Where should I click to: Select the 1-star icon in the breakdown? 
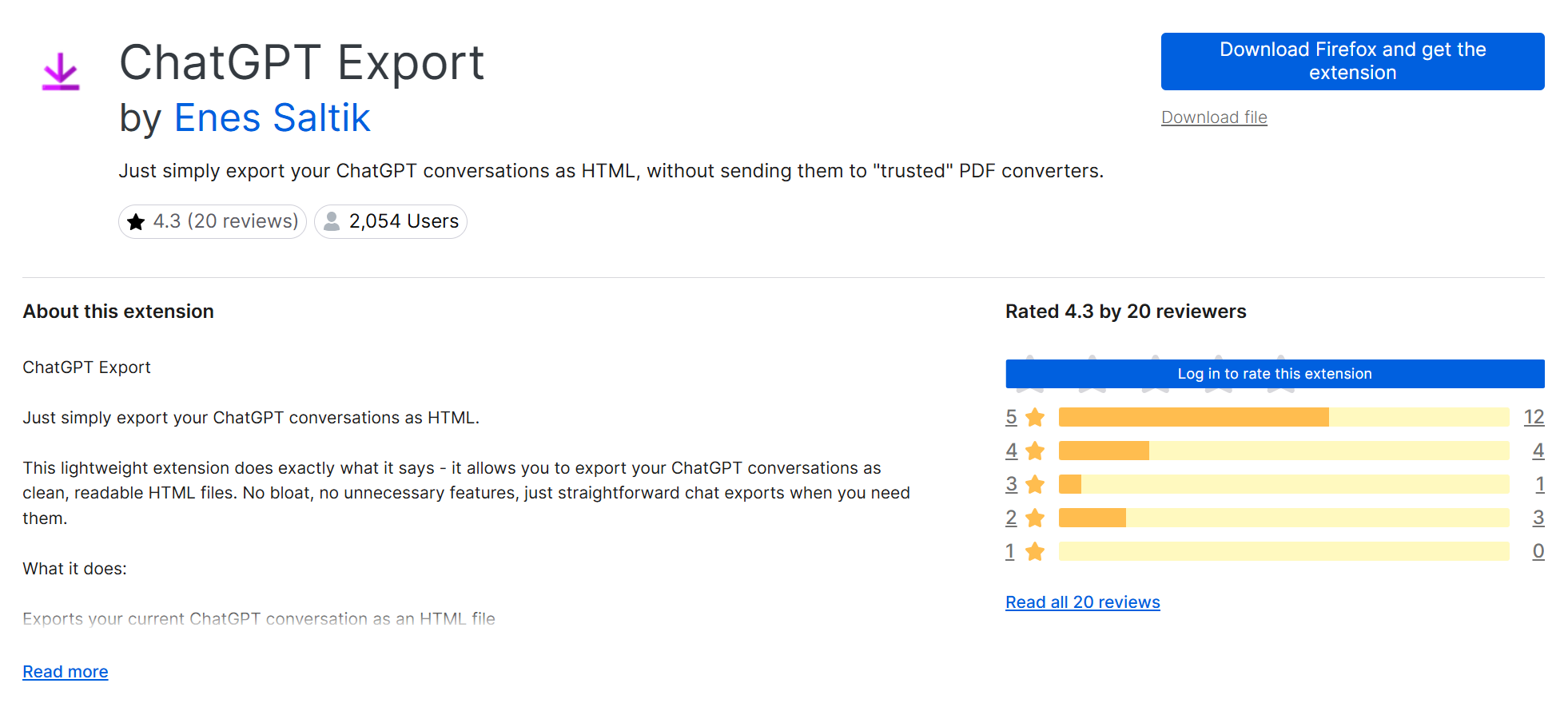tap(1035, 550)
